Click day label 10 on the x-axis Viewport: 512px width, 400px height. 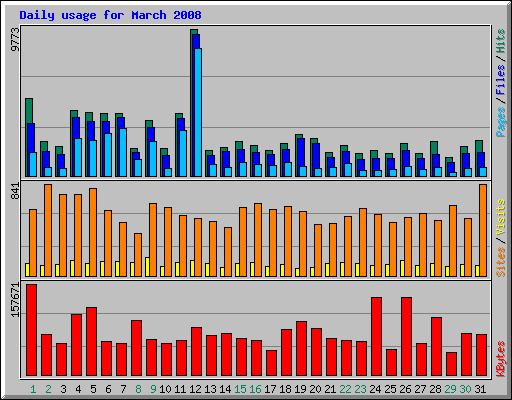(x=165, y=389)
